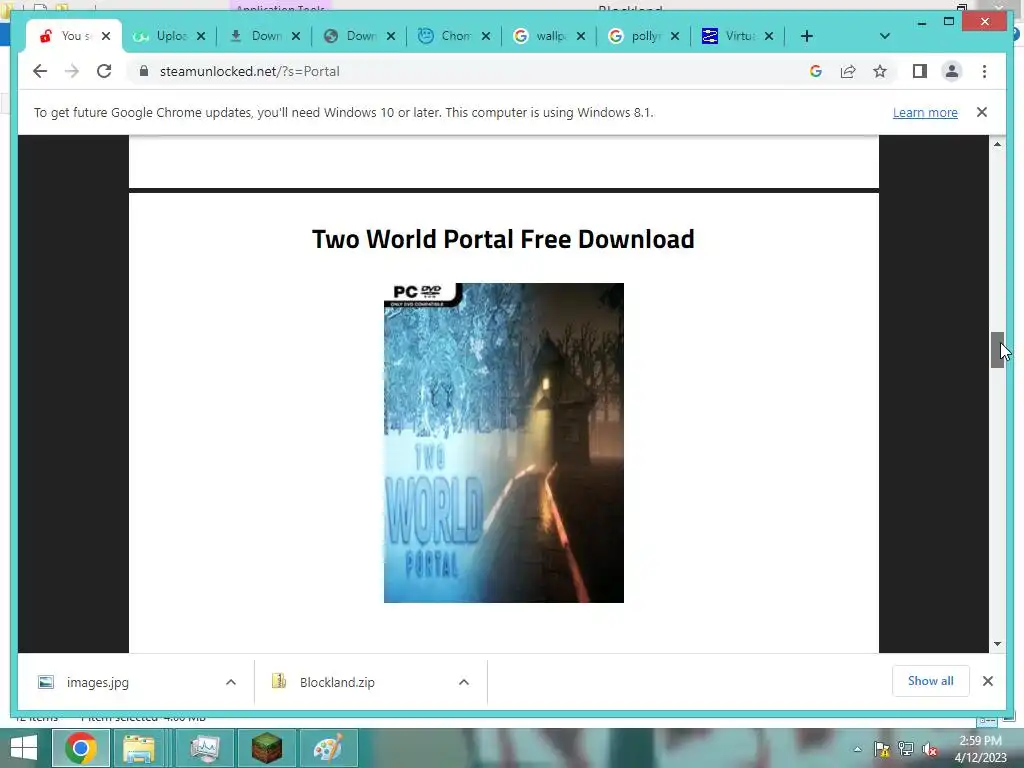The width and height of the screenshot is (1024, 768).
Task: Open the Chrome side panel
Action: click(920, 71)
